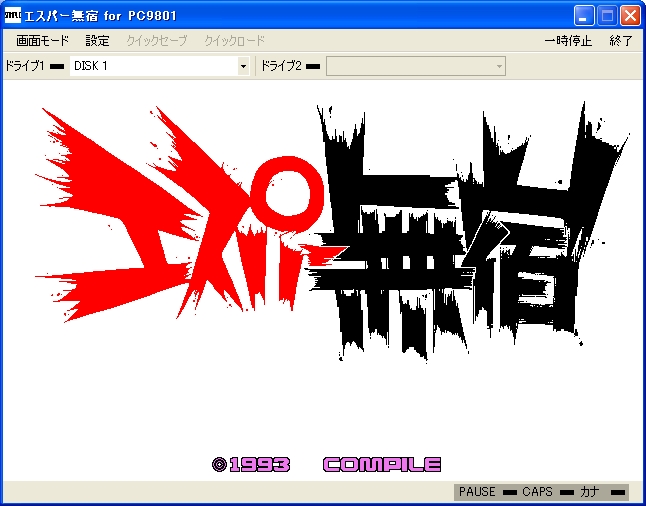Expand the ドライブ1 disk dropdown arrow
646x506 pixels.
click(243, 66)
